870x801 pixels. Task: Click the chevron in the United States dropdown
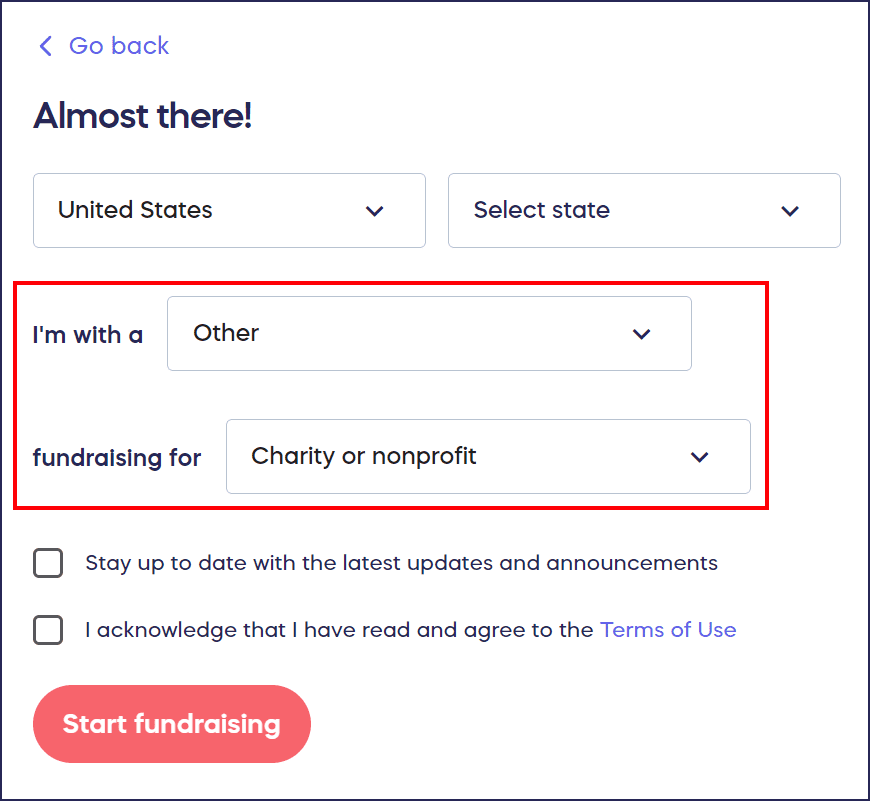[375, 211]
